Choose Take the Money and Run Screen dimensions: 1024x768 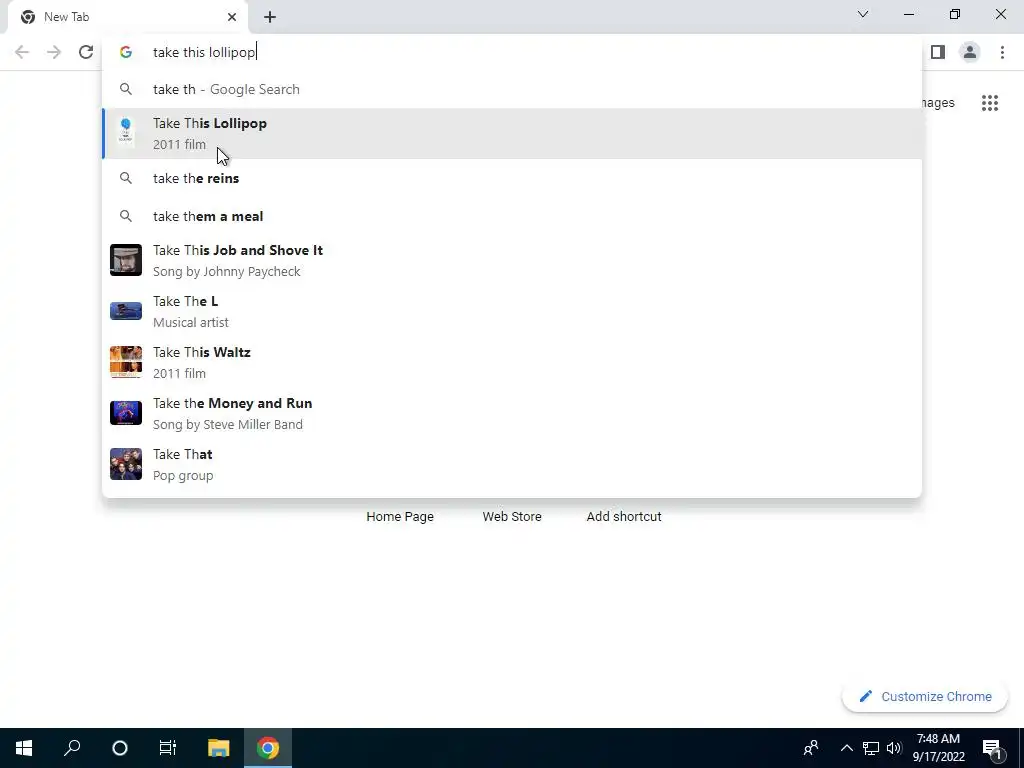pos(512,413)
